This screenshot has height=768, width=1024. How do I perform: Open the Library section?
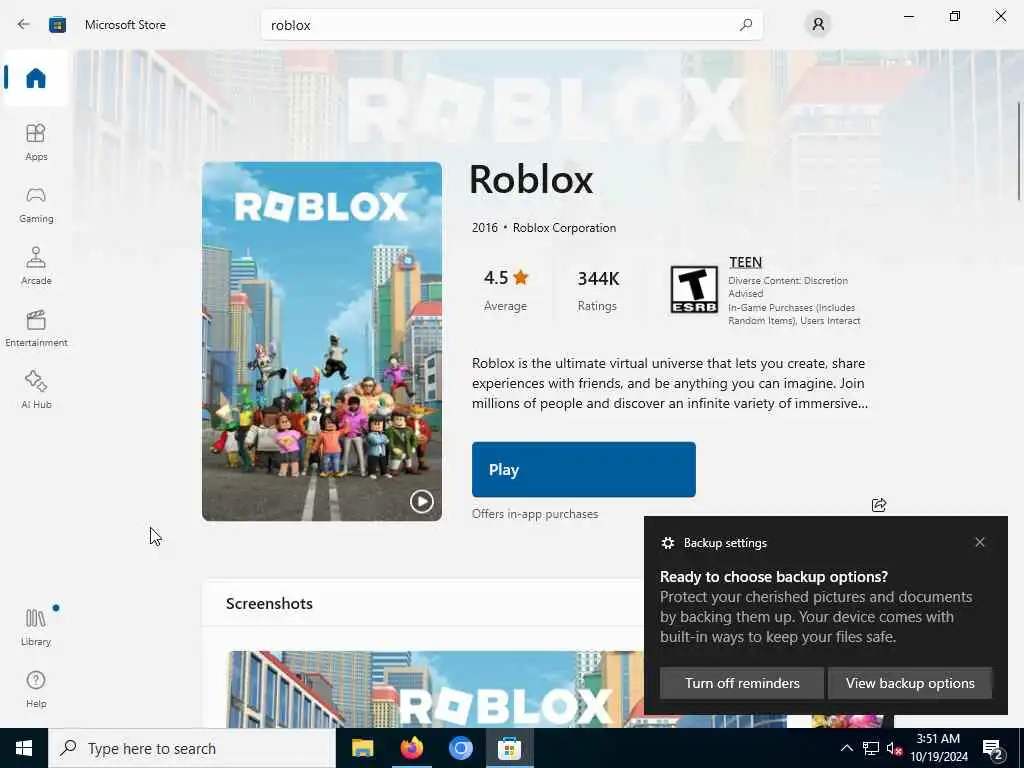pos(36,627)
